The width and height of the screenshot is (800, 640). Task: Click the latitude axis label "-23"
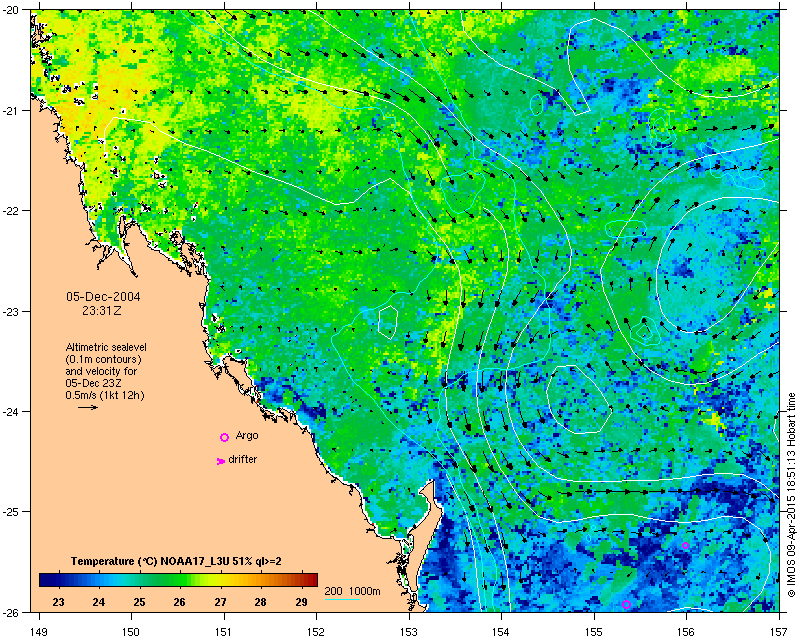point(12,311)
